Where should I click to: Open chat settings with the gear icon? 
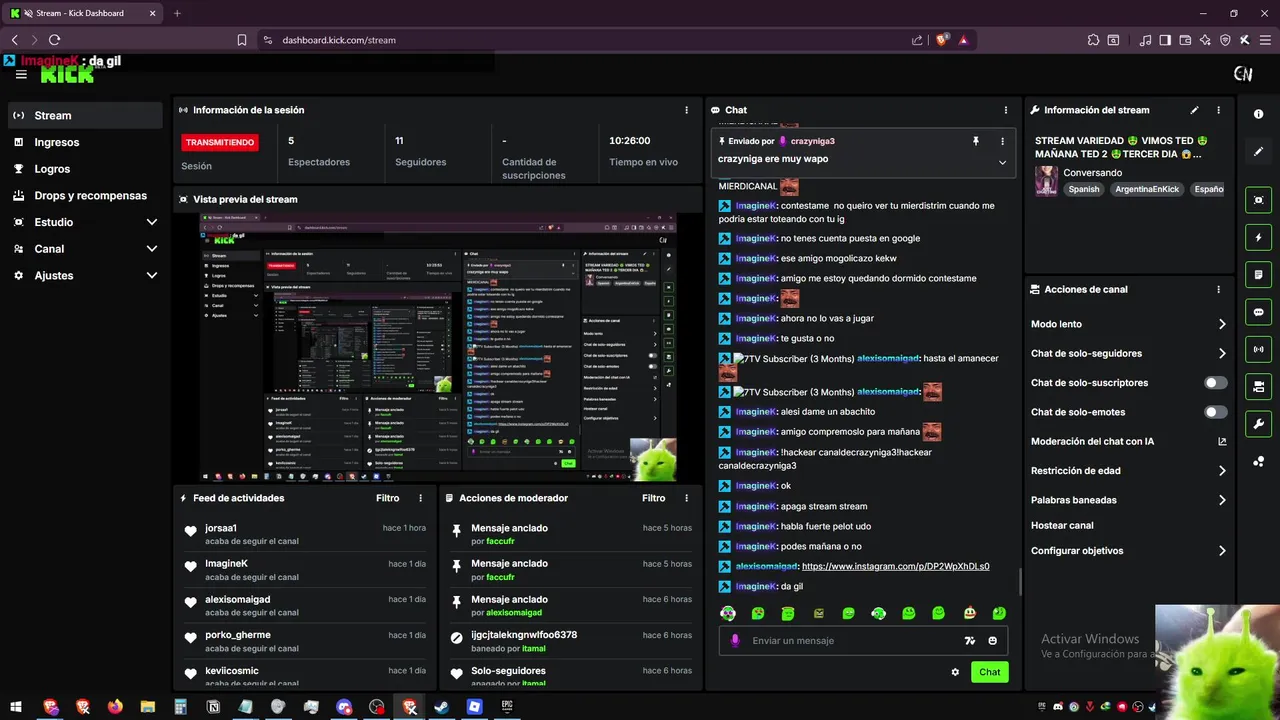(x=955, y=672)
